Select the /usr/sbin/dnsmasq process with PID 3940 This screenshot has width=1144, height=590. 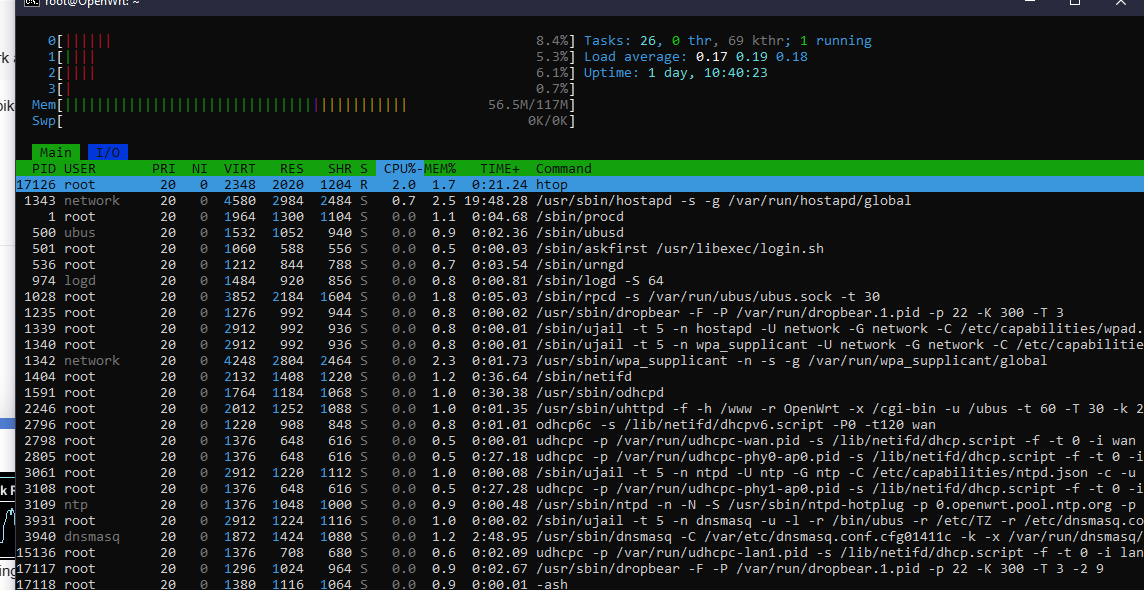(700, 536)
